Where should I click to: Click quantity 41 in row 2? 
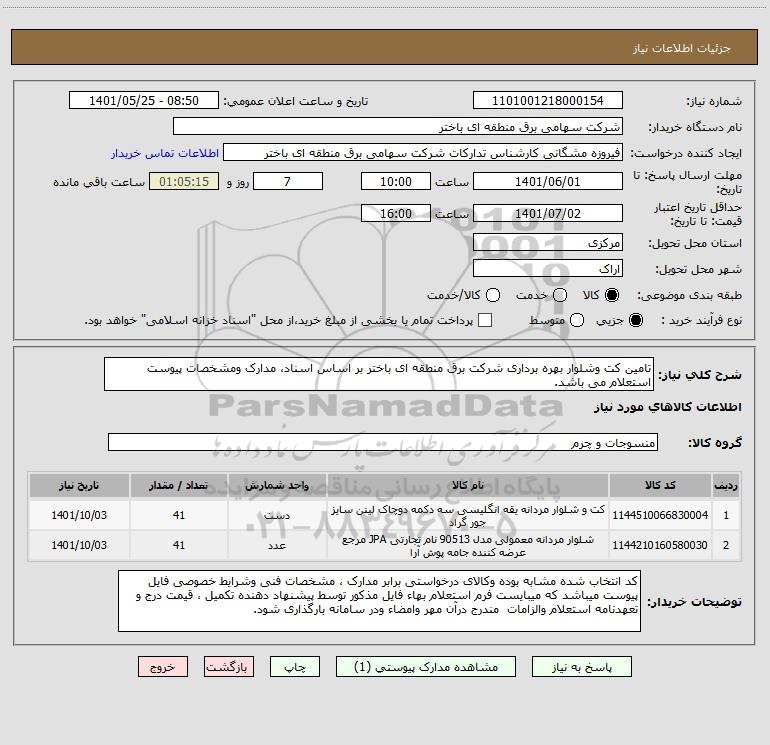pos(178,545)
